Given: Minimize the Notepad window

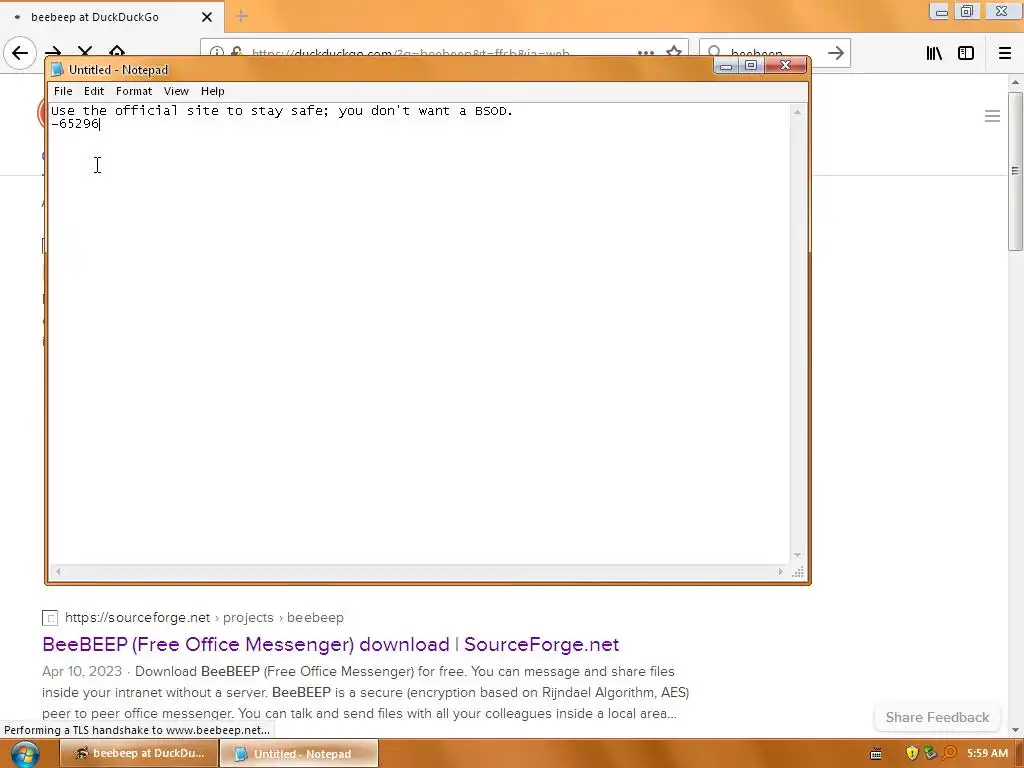Looking at the screenshot, I should point(726,65).
